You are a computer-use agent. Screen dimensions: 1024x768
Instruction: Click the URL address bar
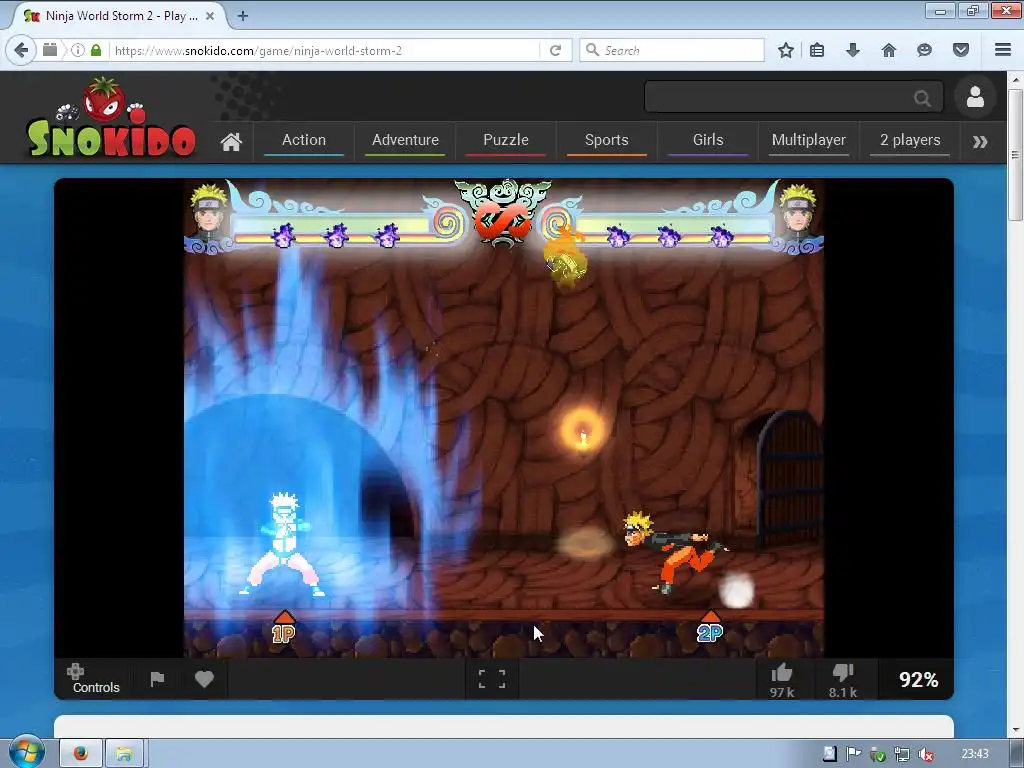(327, 50)
